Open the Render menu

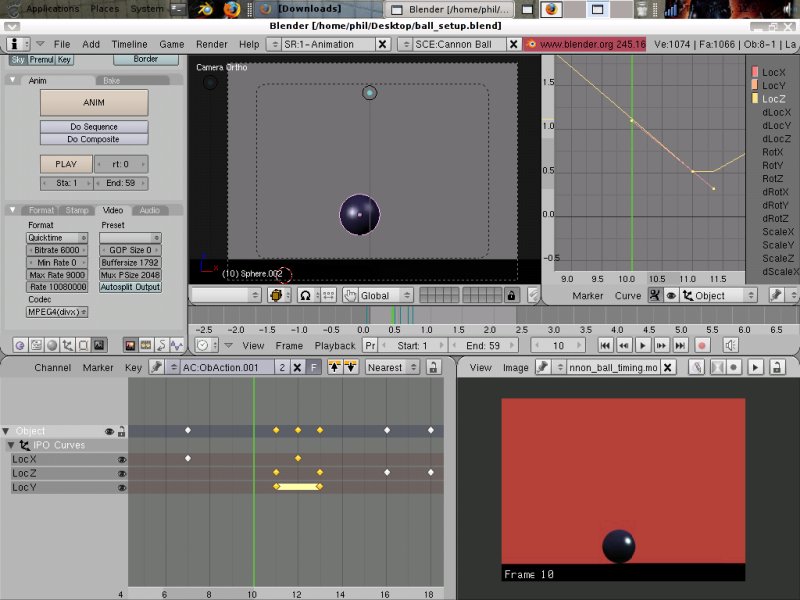tap(212, 44)
